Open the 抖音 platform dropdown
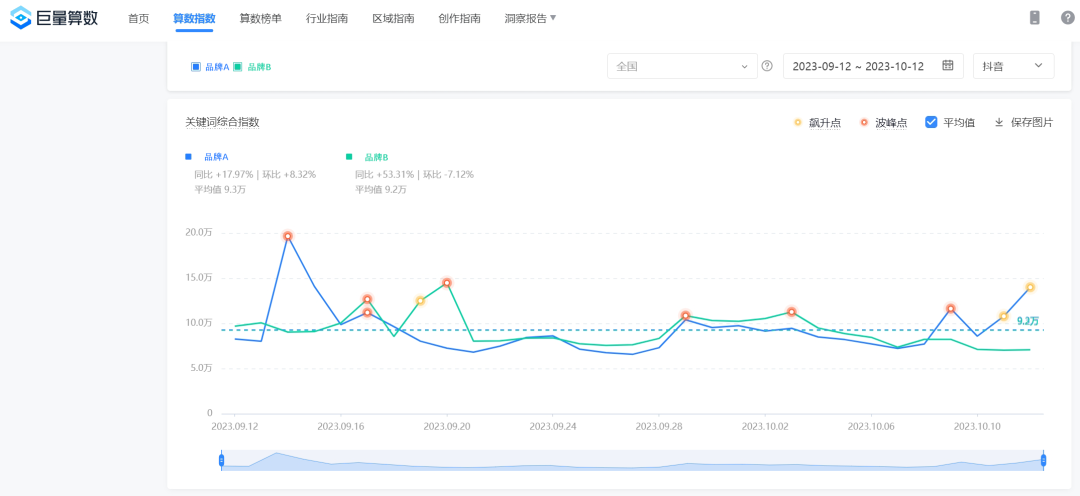This screenshot has height=496, width=1080. click(1013, 66)
